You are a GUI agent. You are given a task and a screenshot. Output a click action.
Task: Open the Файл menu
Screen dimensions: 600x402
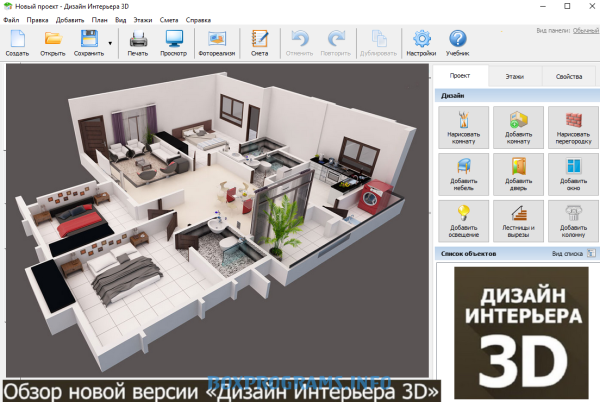(11, 20)
